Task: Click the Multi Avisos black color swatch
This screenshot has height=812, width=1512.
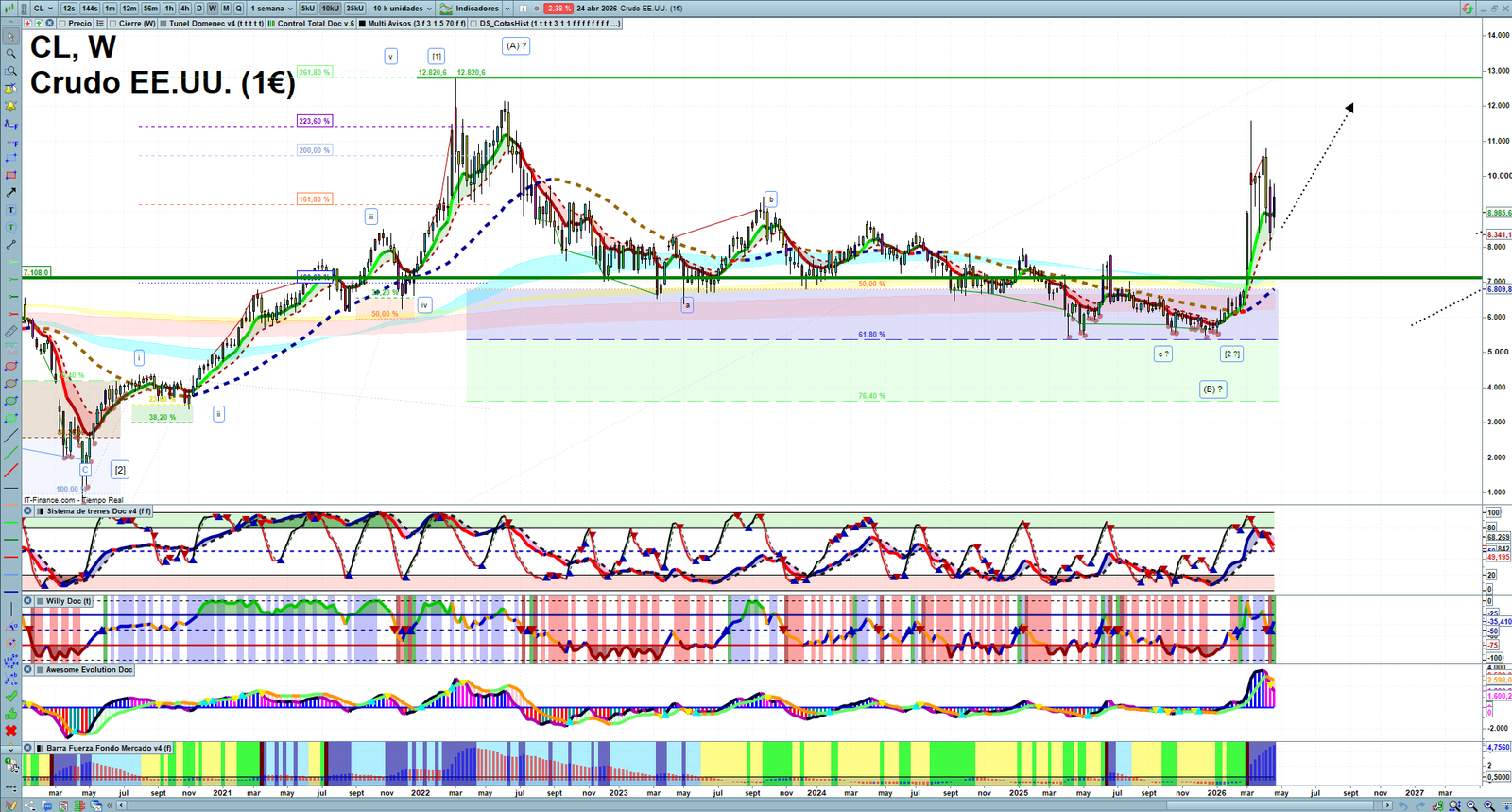Action: click(362, 24)
